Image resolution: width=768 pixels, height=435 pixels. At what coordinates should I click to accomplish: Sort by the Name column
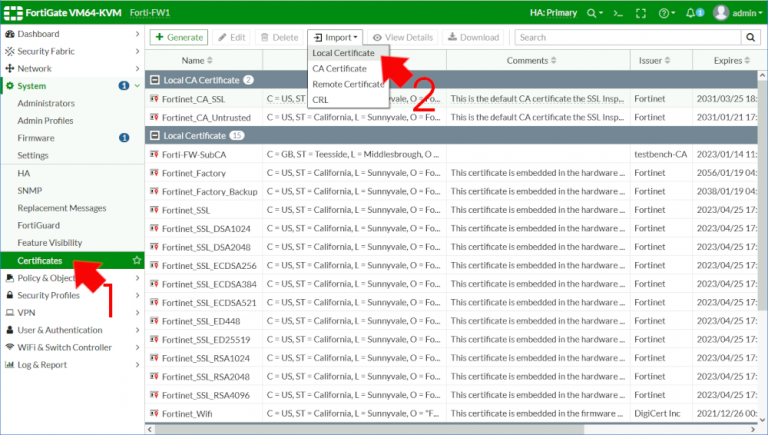(197, 60)
